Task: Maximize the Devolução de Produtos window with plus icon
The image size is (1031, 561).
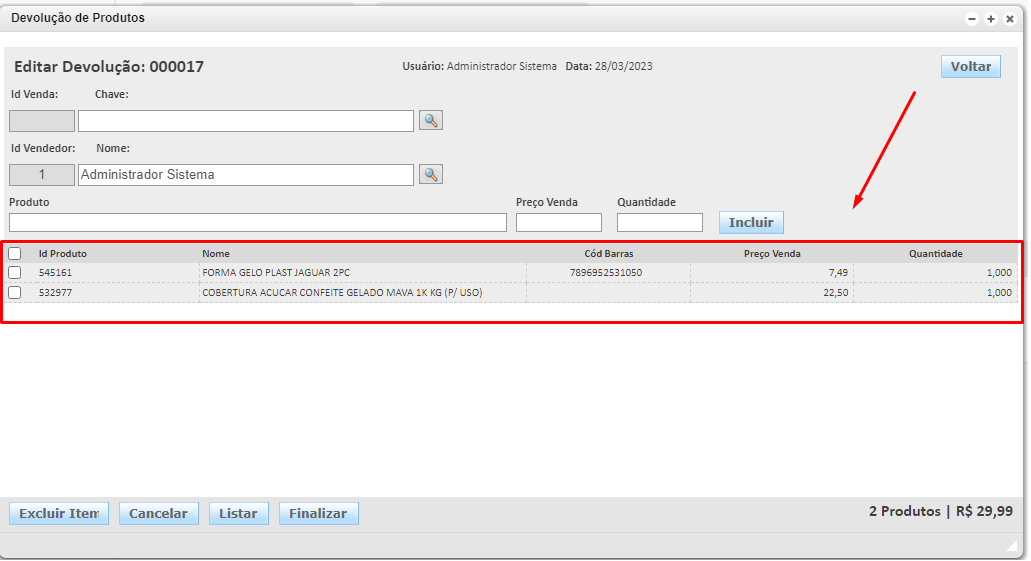Action: [x=990, y=19]
